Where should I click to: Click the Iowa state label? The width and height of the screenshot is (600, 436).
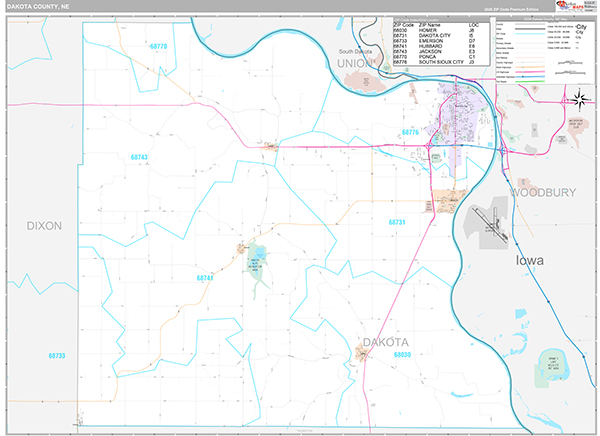(530, 260)
